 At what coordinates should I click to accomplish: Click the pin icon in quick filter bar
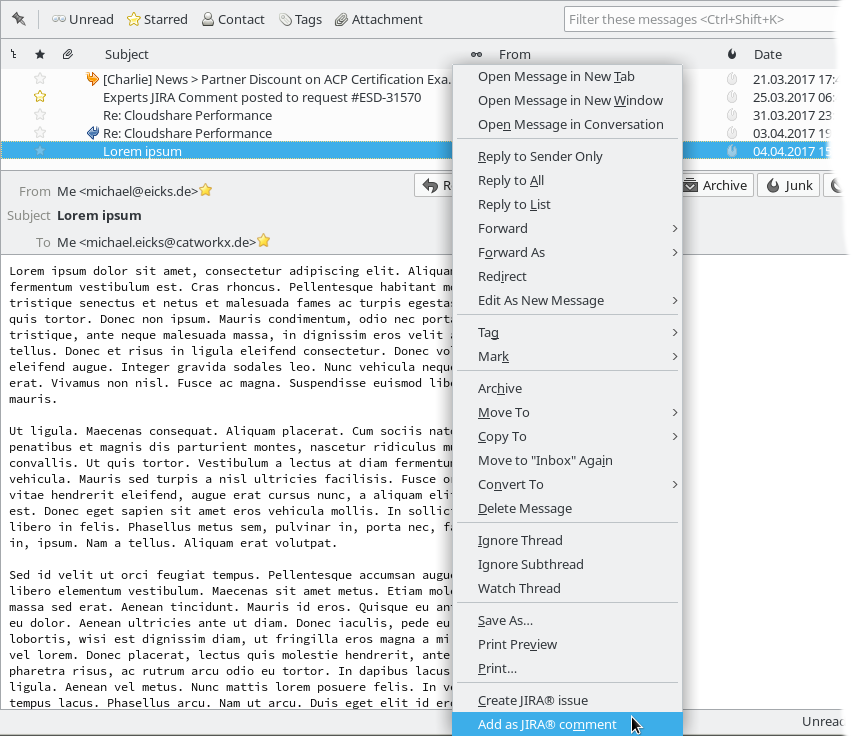18,19
